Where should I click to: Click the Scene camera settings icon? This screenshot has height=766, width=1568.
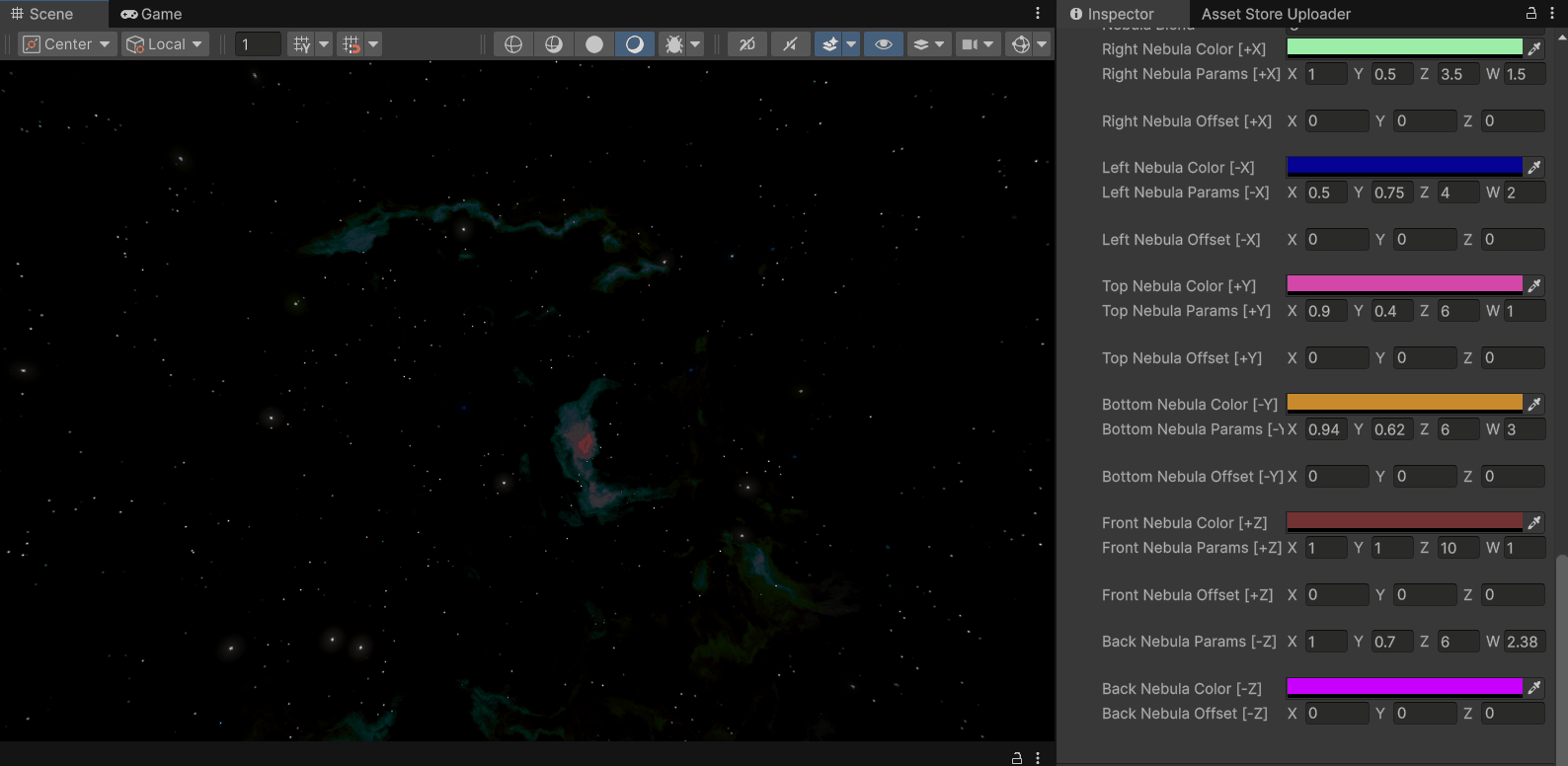(x=970, y=44)
